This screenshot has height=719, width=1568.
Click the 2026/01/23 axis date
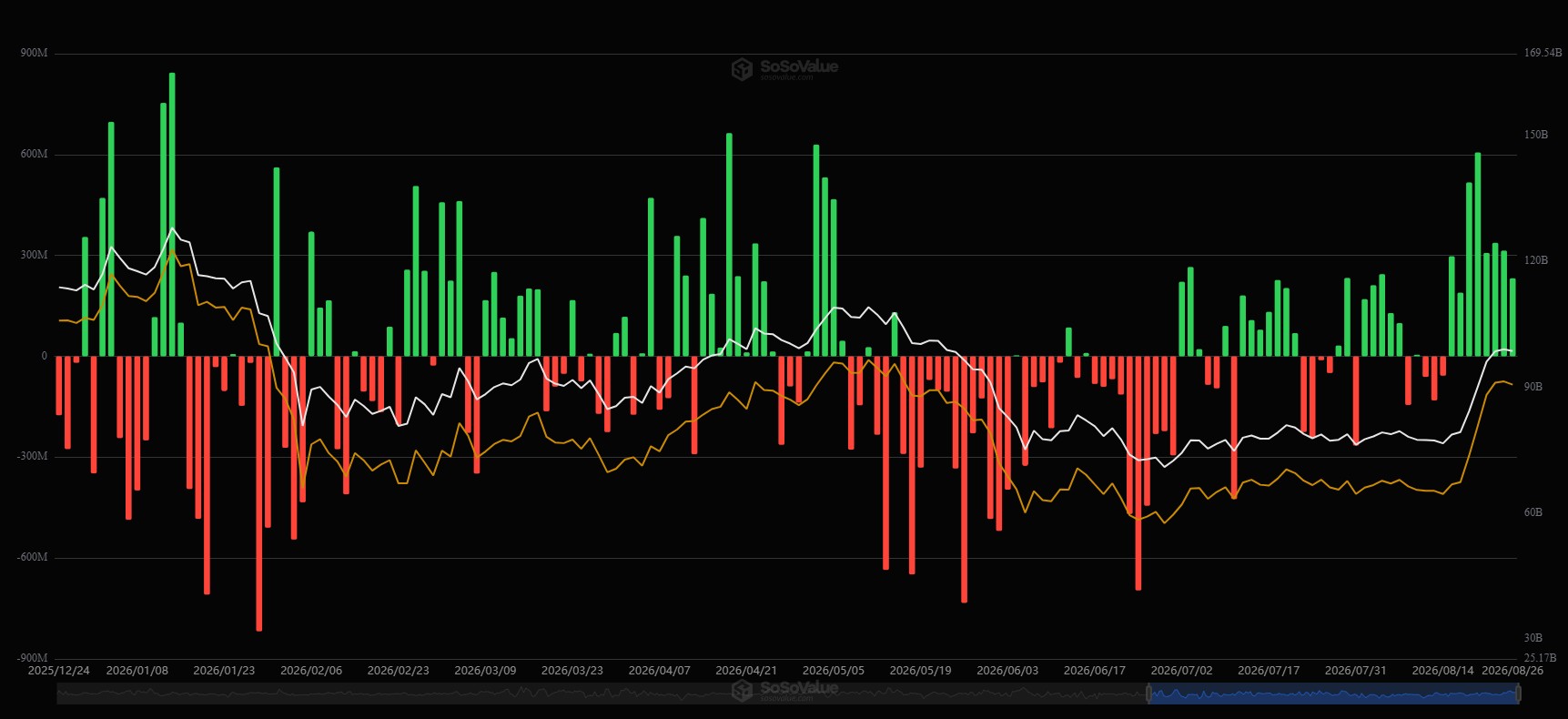(x=224, y=671)
